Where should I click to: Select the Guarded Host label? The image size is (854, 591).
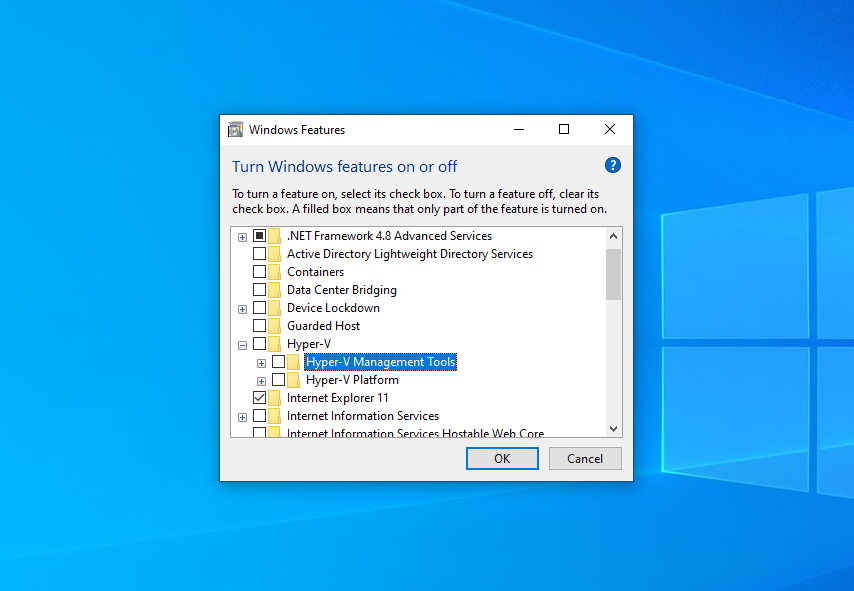(x=324, y=326)
